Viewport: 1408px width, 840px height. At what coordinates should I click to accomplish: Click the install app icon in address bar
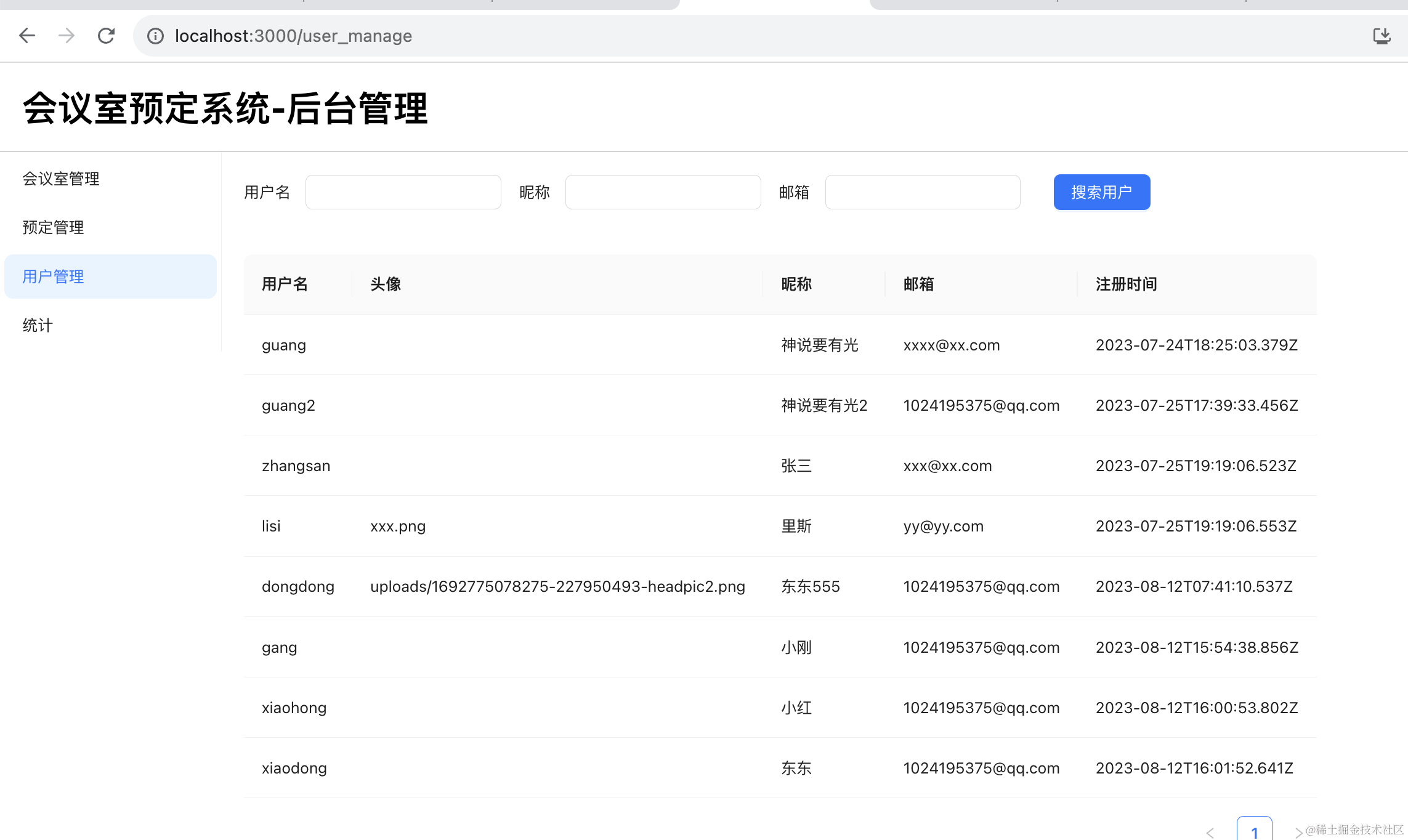1382,36
